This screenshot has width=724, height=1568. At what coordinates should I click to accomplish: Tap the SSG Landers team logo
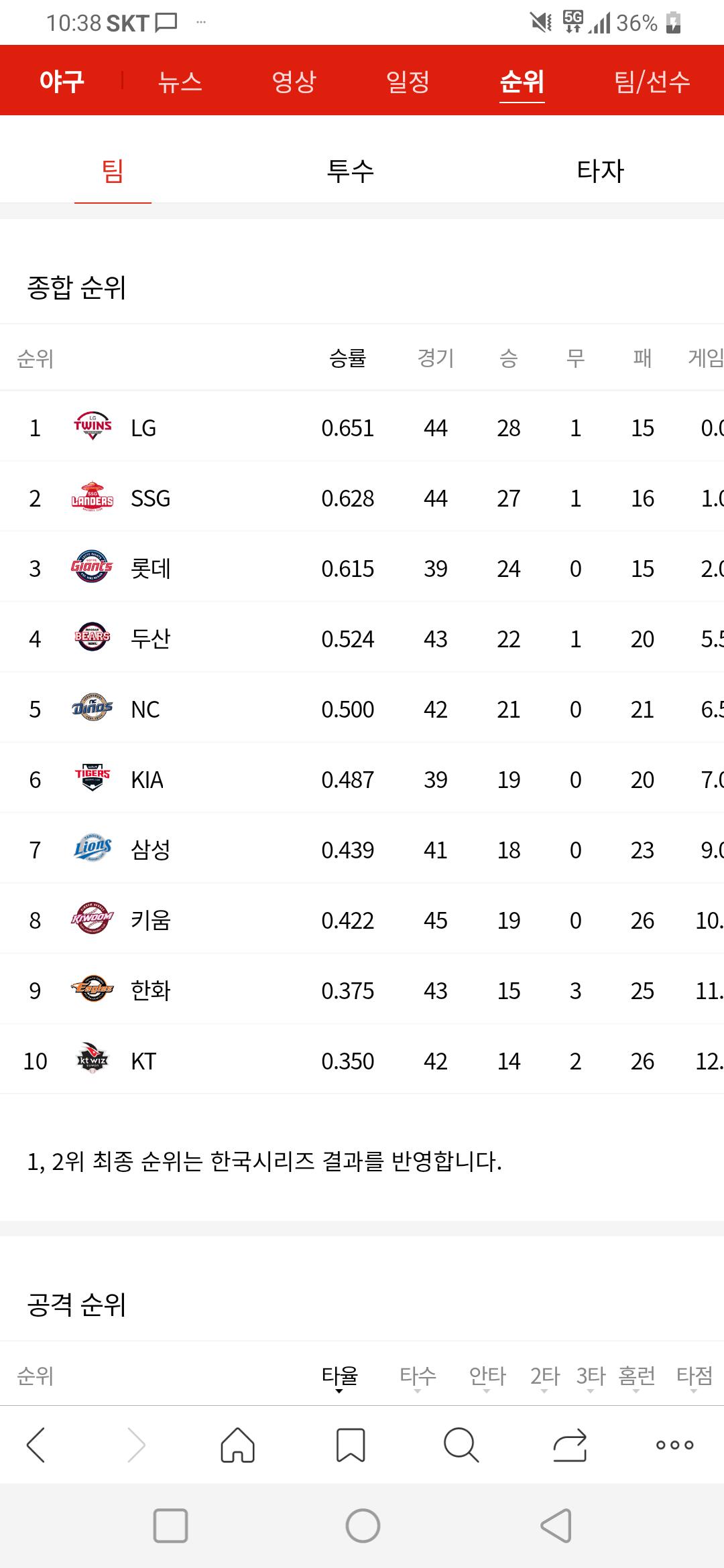[x=93, y=497]
